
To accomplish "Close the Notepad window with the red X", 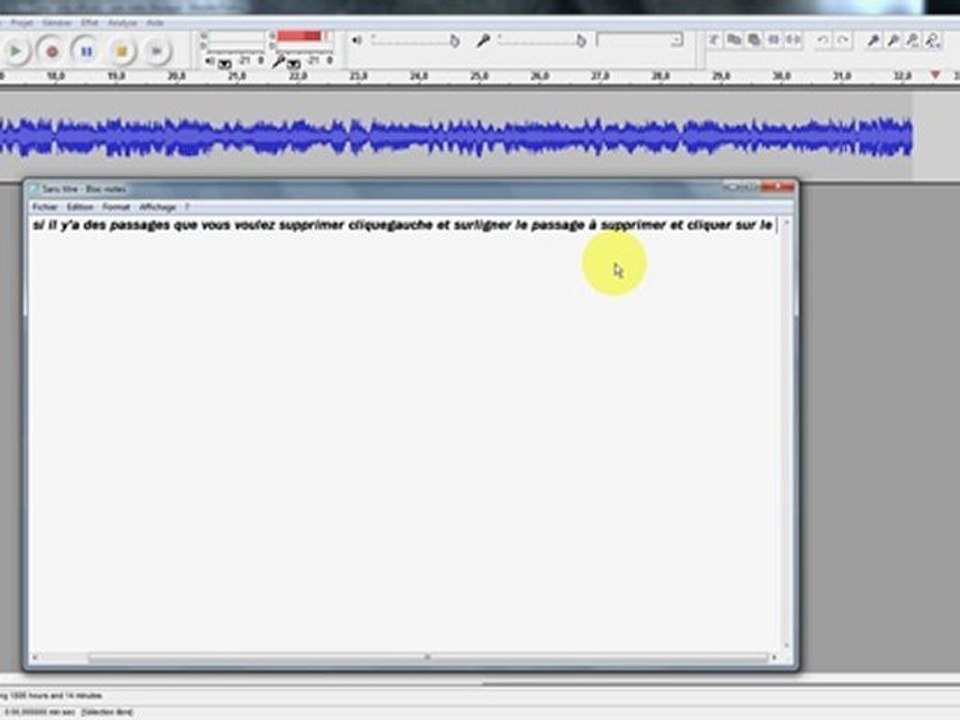I will (x=778, y=187).
